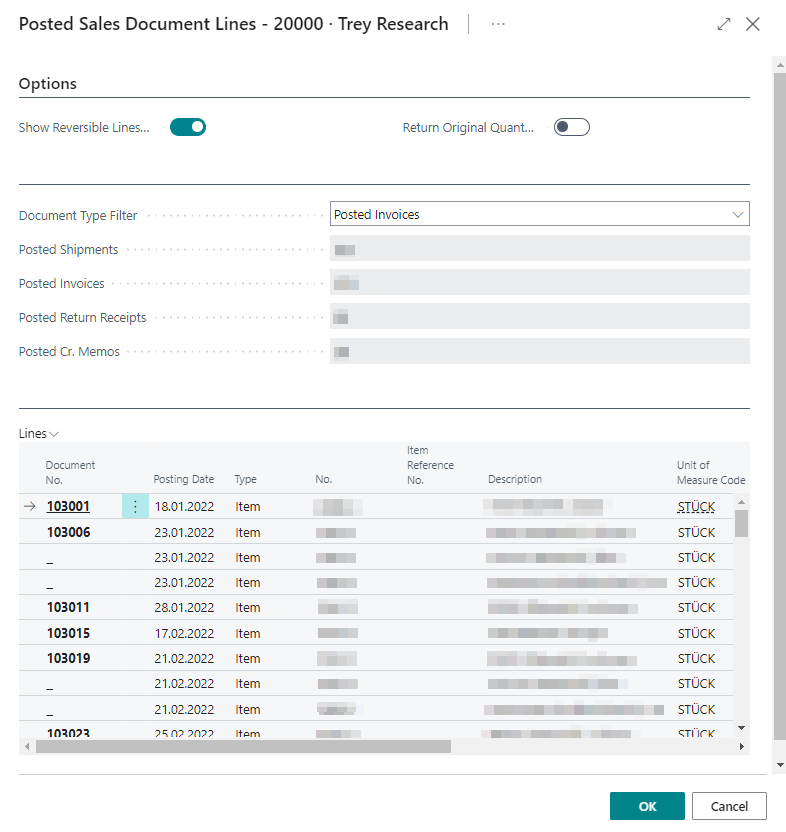Sort by Posting Date column header
The width and height of the screenshot is (786, 832).
tap(184, 479)
